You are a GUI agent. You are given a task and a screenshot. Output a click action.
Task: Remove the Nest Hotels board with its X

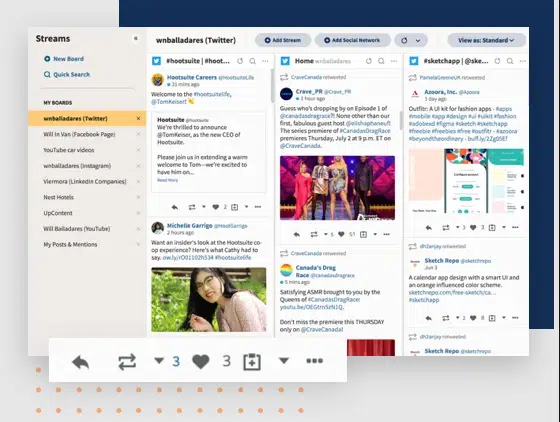click(138, 197)
